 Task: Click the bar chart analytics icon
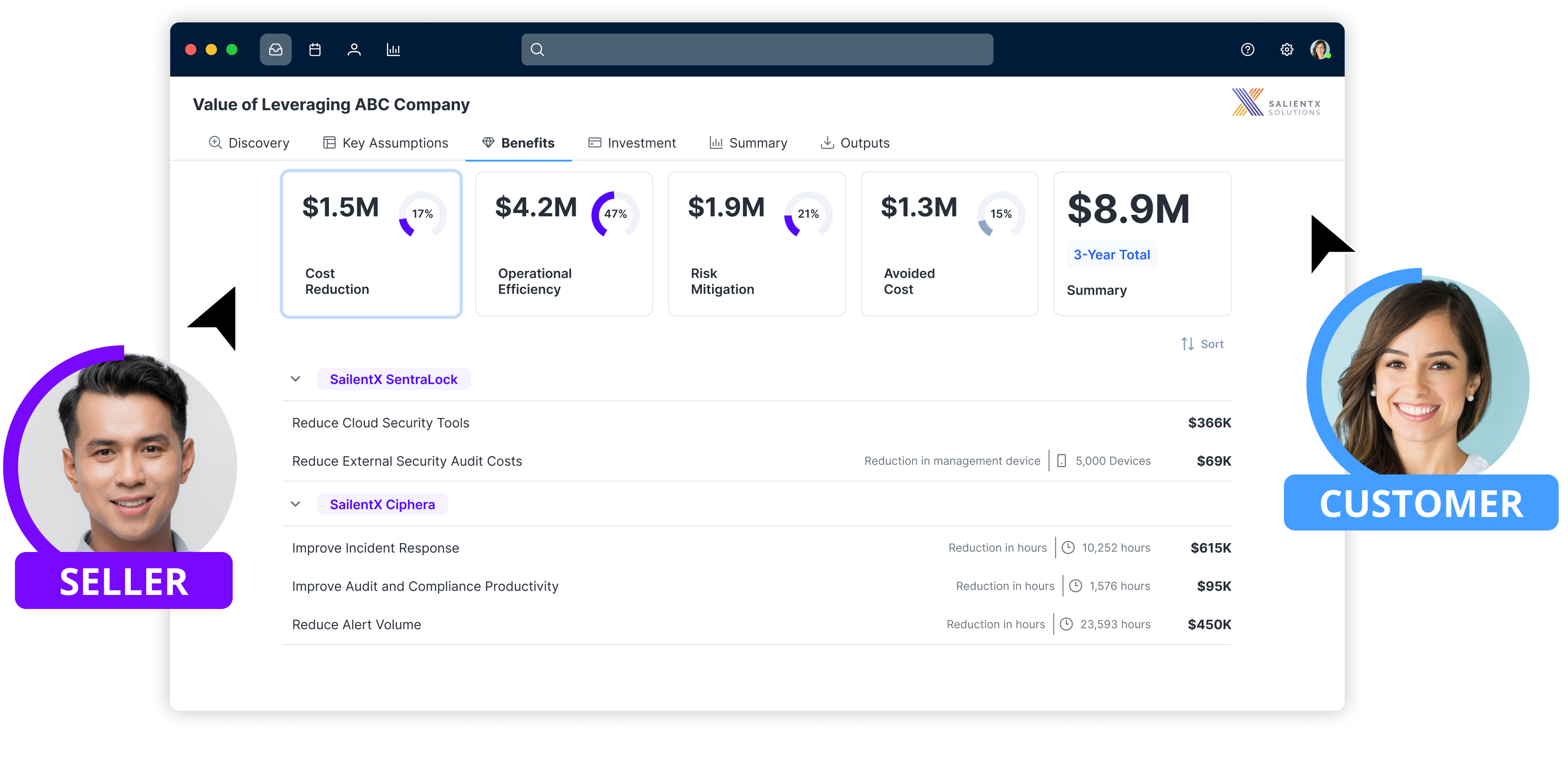click(x=393, y=50)
